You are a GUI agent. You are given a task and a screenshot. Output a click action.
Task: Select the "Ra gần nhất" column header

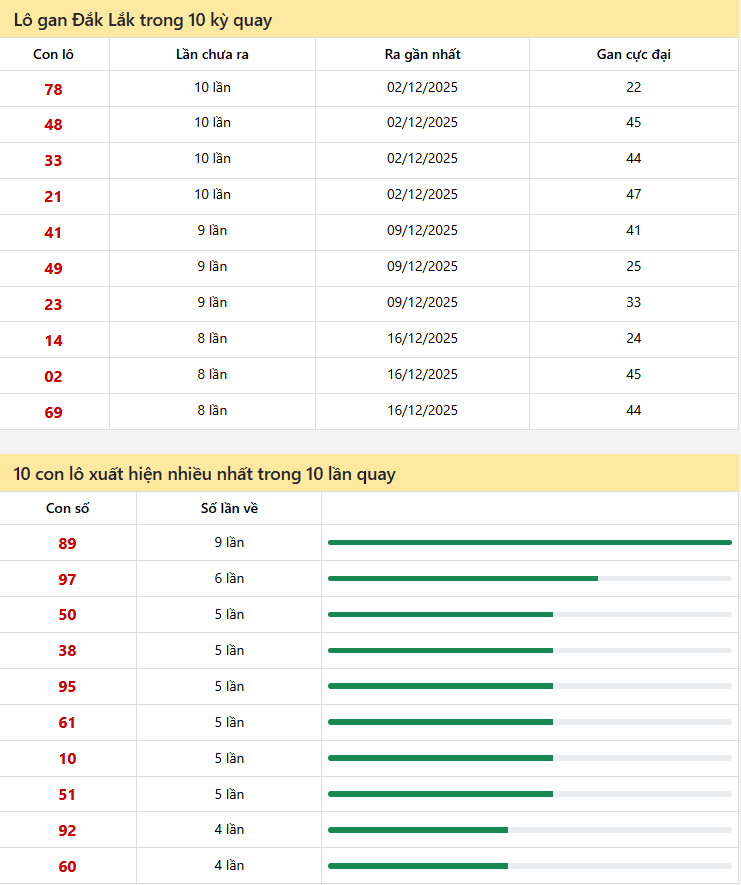tap(422, 55)
